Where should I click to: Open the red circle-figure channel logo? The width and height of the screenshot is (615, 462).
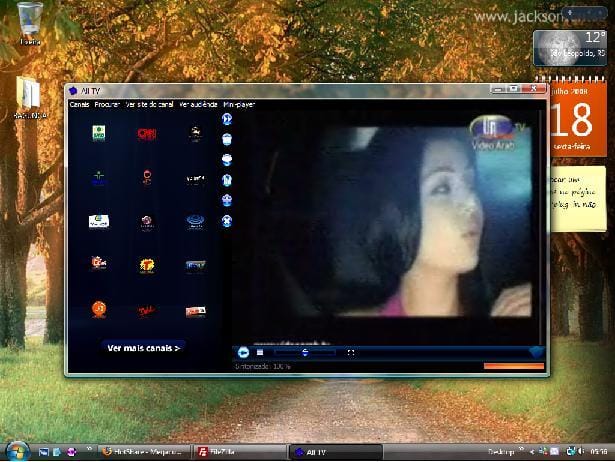pyautogui.click(x=147, y=177)
